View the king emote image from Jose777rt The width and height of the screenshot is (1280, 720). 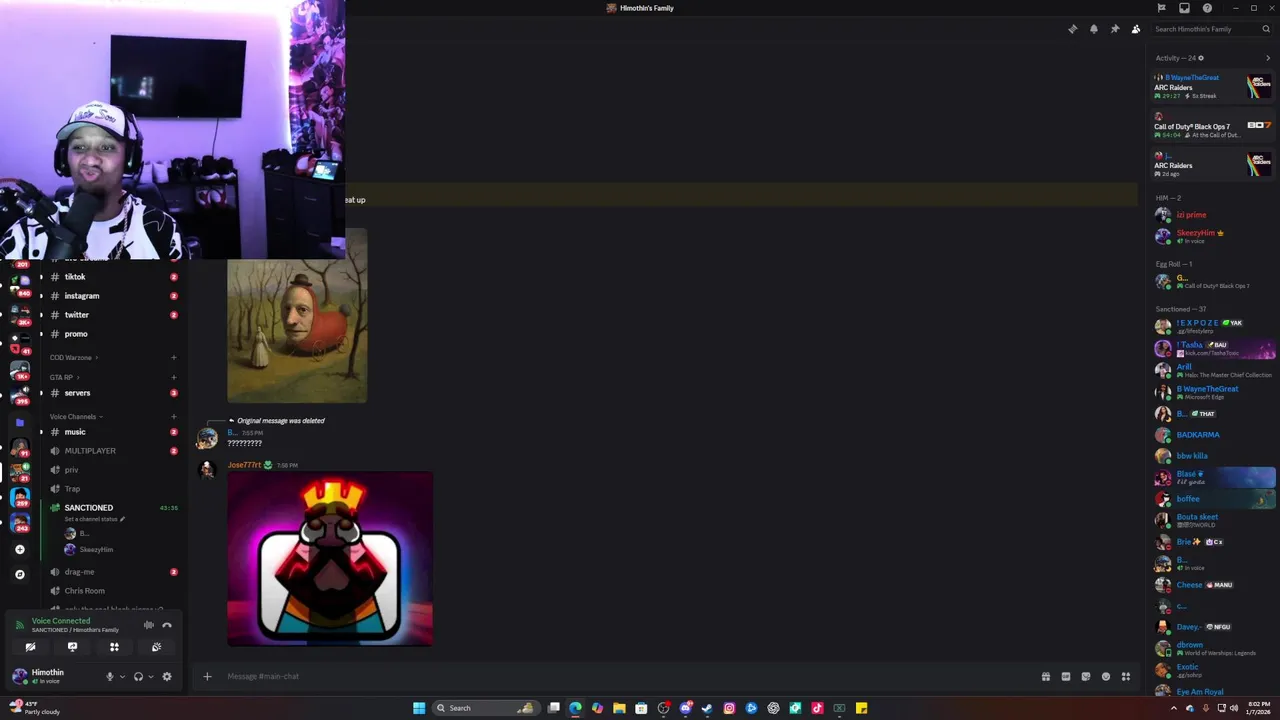[x=330, y=559]
